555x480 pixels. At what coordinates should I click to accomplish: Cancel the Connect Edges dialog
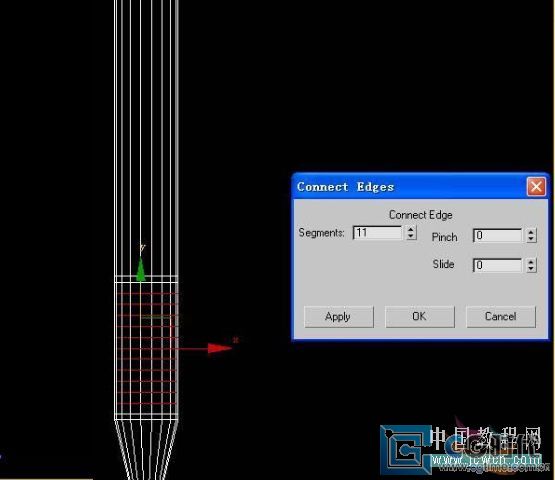[x=501, y=317]
